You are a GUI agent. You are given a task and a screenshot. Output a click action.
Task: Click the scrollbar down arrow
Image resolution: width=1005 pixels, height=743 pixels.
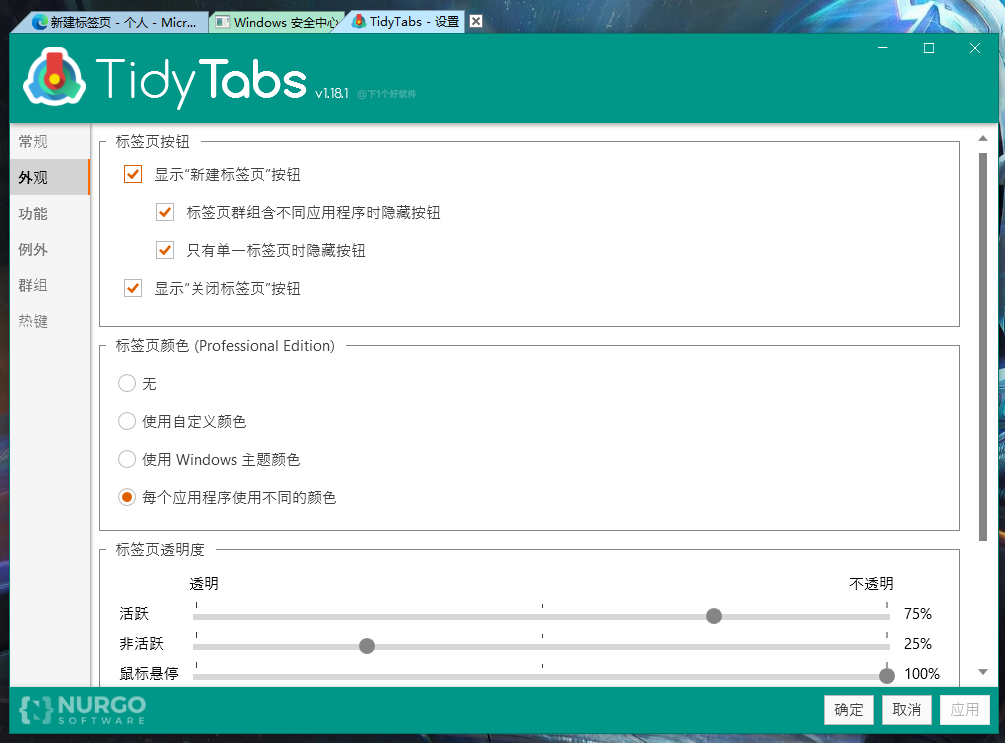[x=983, y=672]
